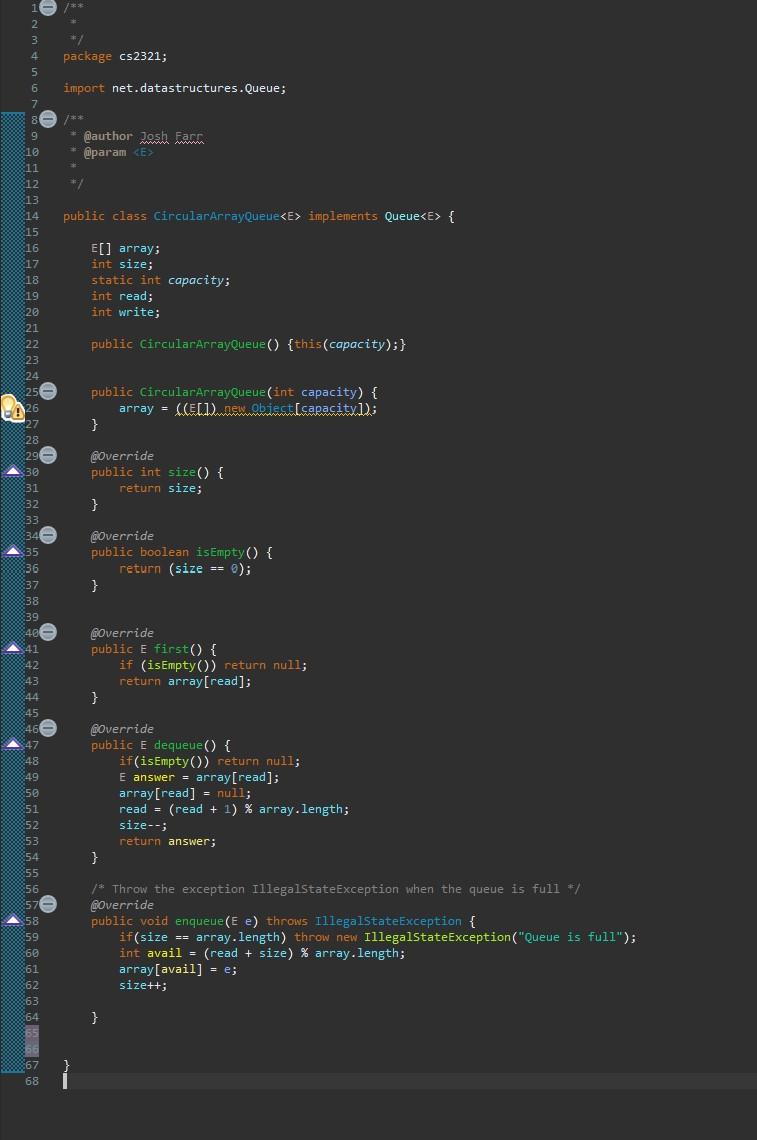757x1140 pixels.
Task: Click the override marker on line 35
Action: (x=13, y=552)
